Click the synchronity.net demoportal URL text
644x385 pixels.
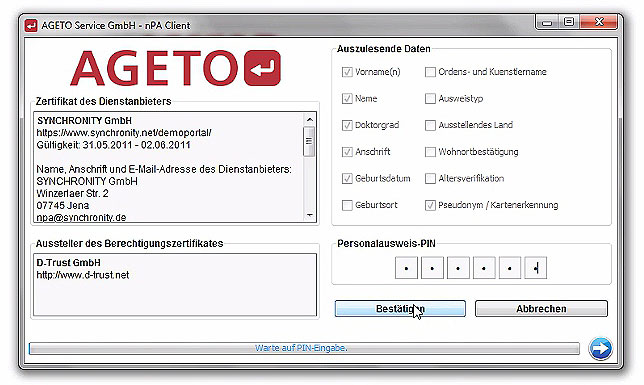124,133
